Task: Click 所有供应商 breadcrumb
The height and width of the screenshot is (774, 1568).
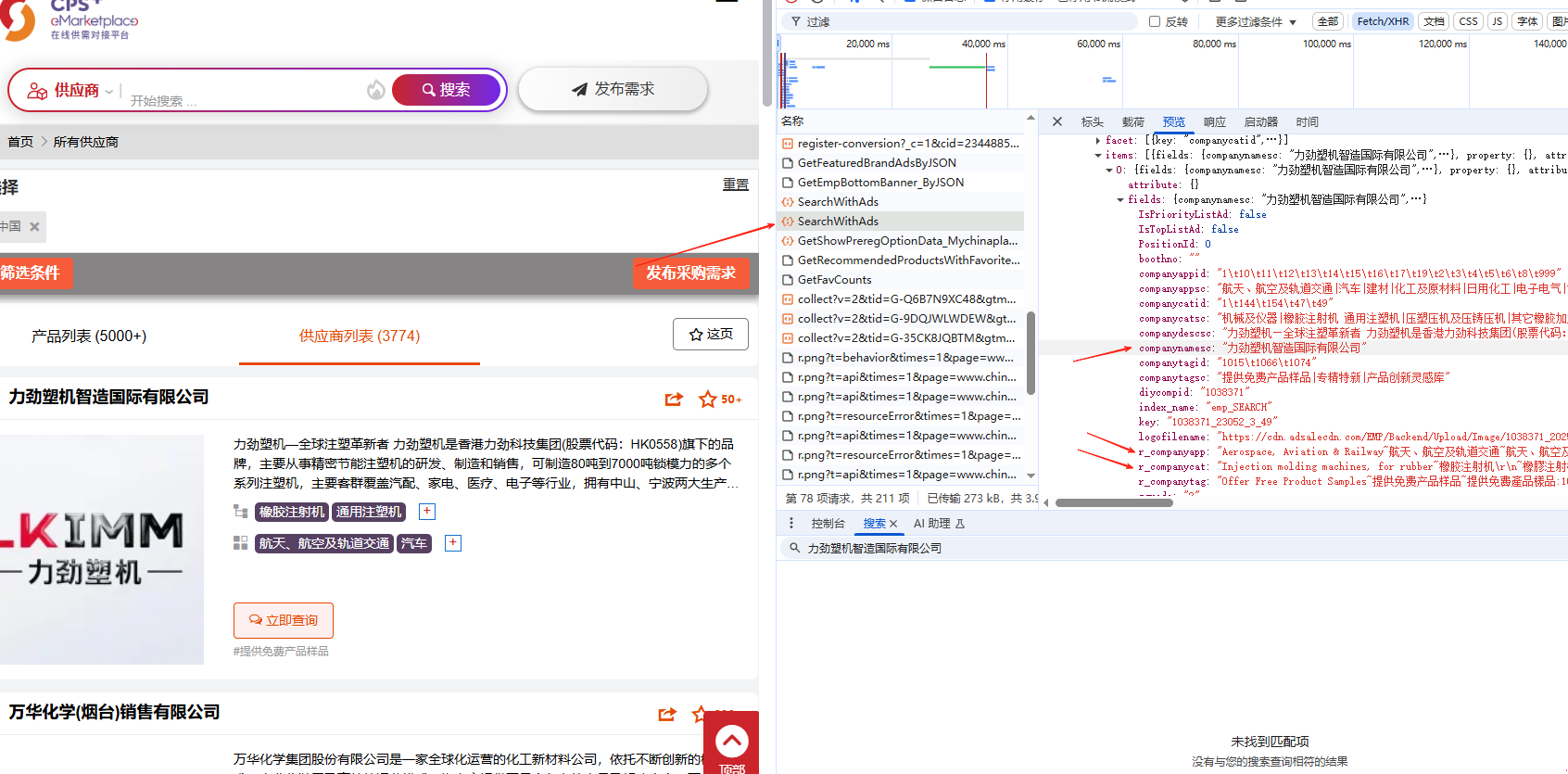Action: coord(86,142)
